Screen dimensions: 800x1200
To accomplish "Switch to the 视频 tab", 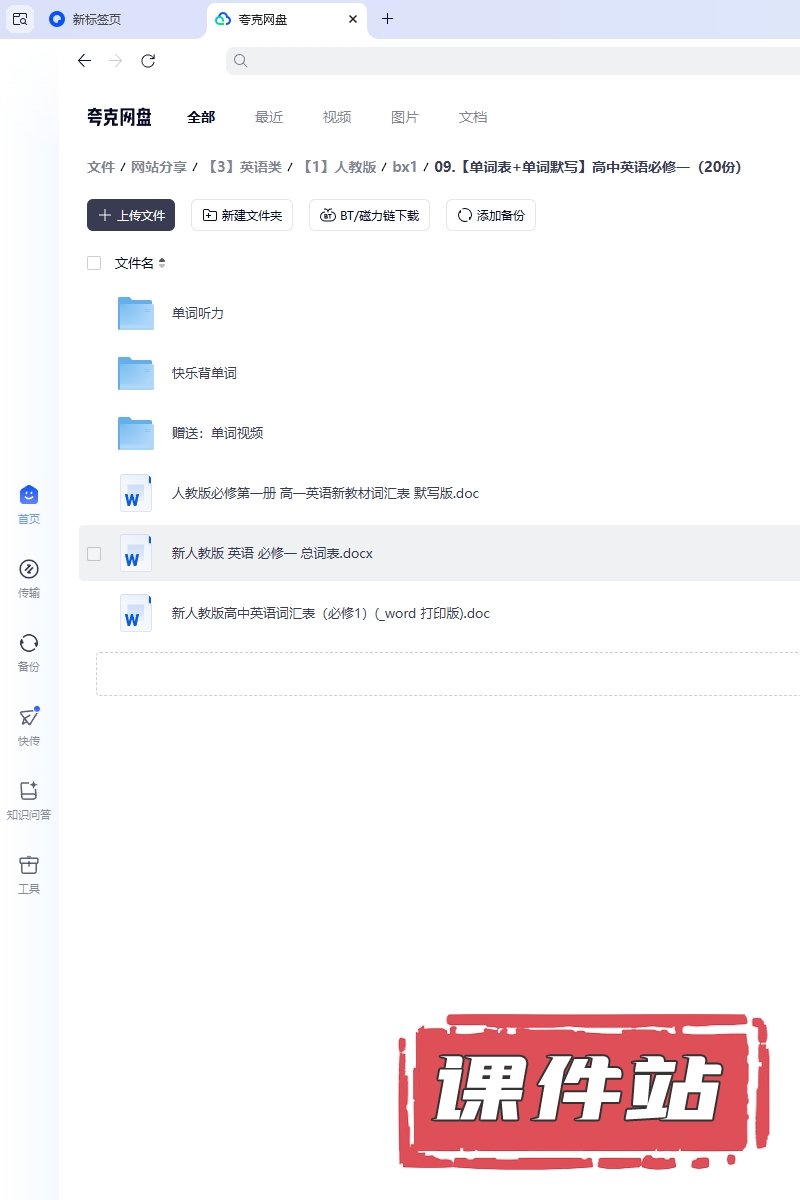I will pos(337,117).
